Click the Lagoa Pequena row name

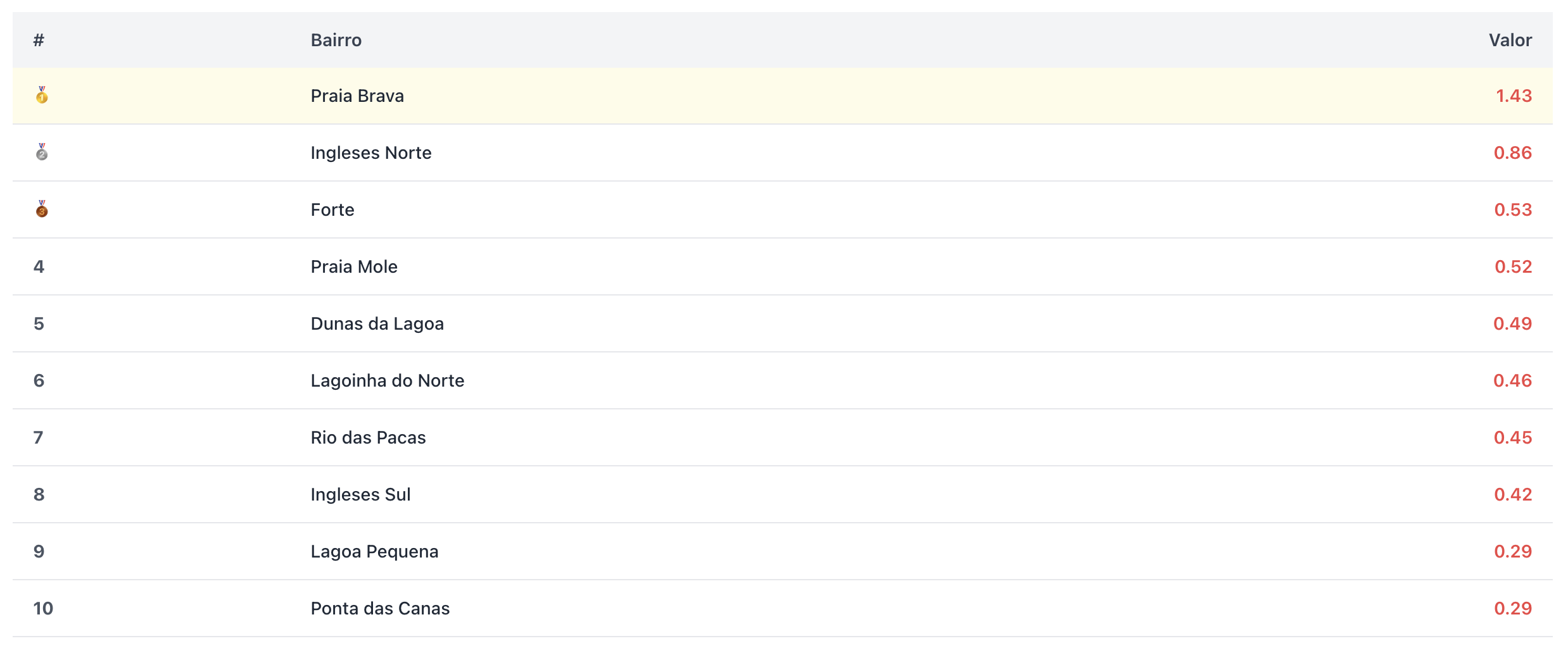374,552
